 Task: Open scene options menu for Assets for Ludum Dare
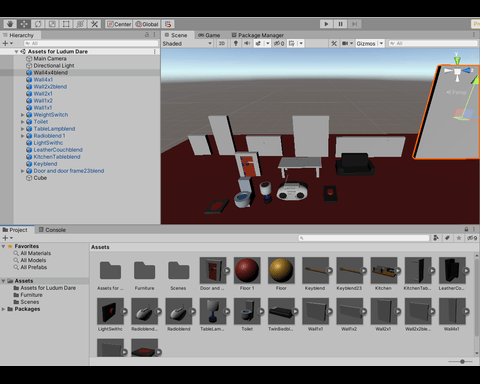pyautogui.click(x=154, y=51)
